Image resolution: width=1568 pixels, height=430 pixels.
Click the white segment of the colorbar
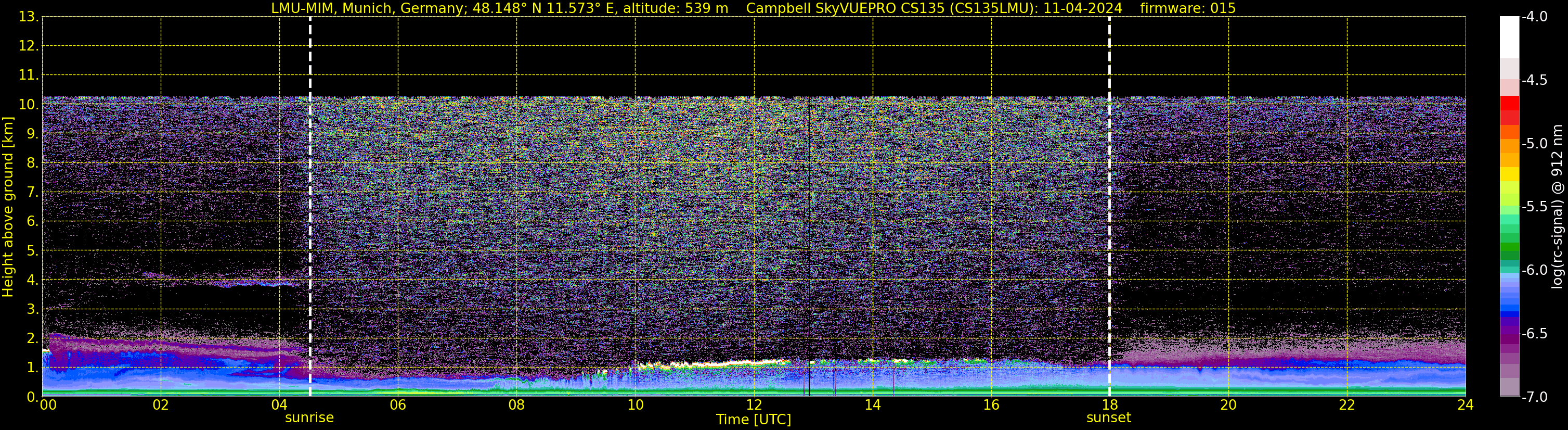coord(1509,37)
